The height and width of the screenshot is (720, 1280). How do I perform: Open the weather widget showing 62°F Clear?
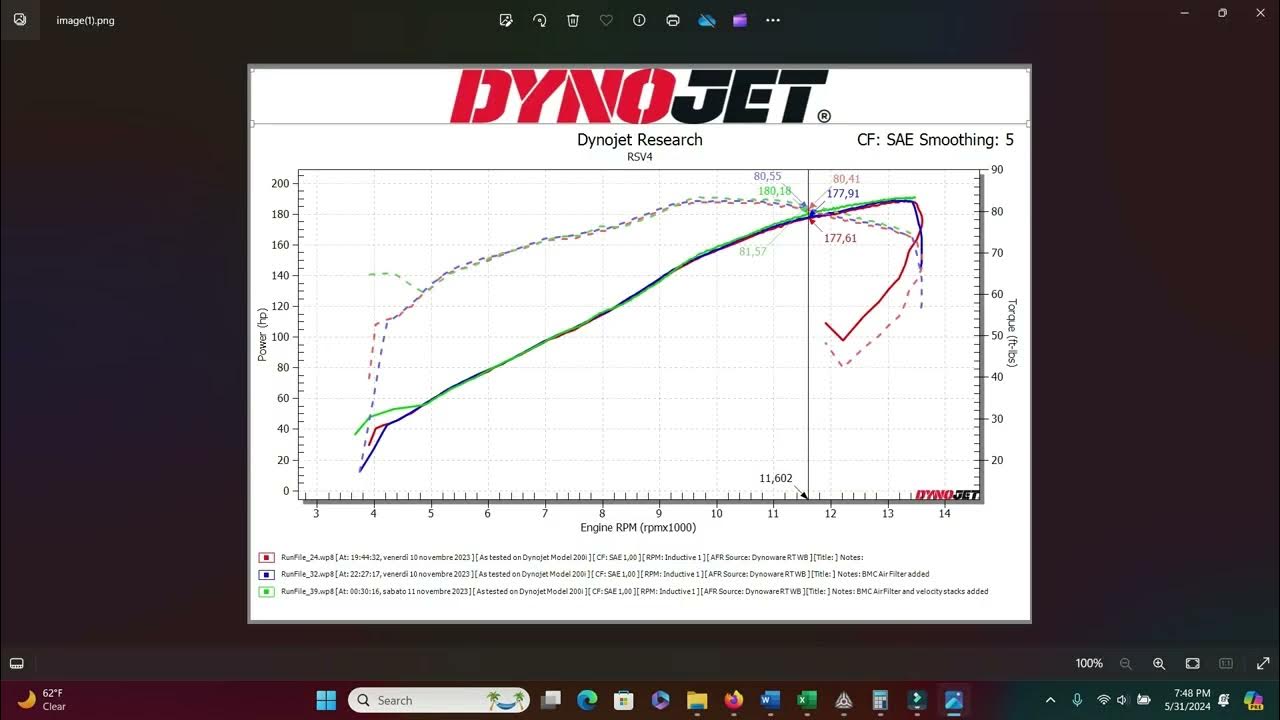coord(41,700)
